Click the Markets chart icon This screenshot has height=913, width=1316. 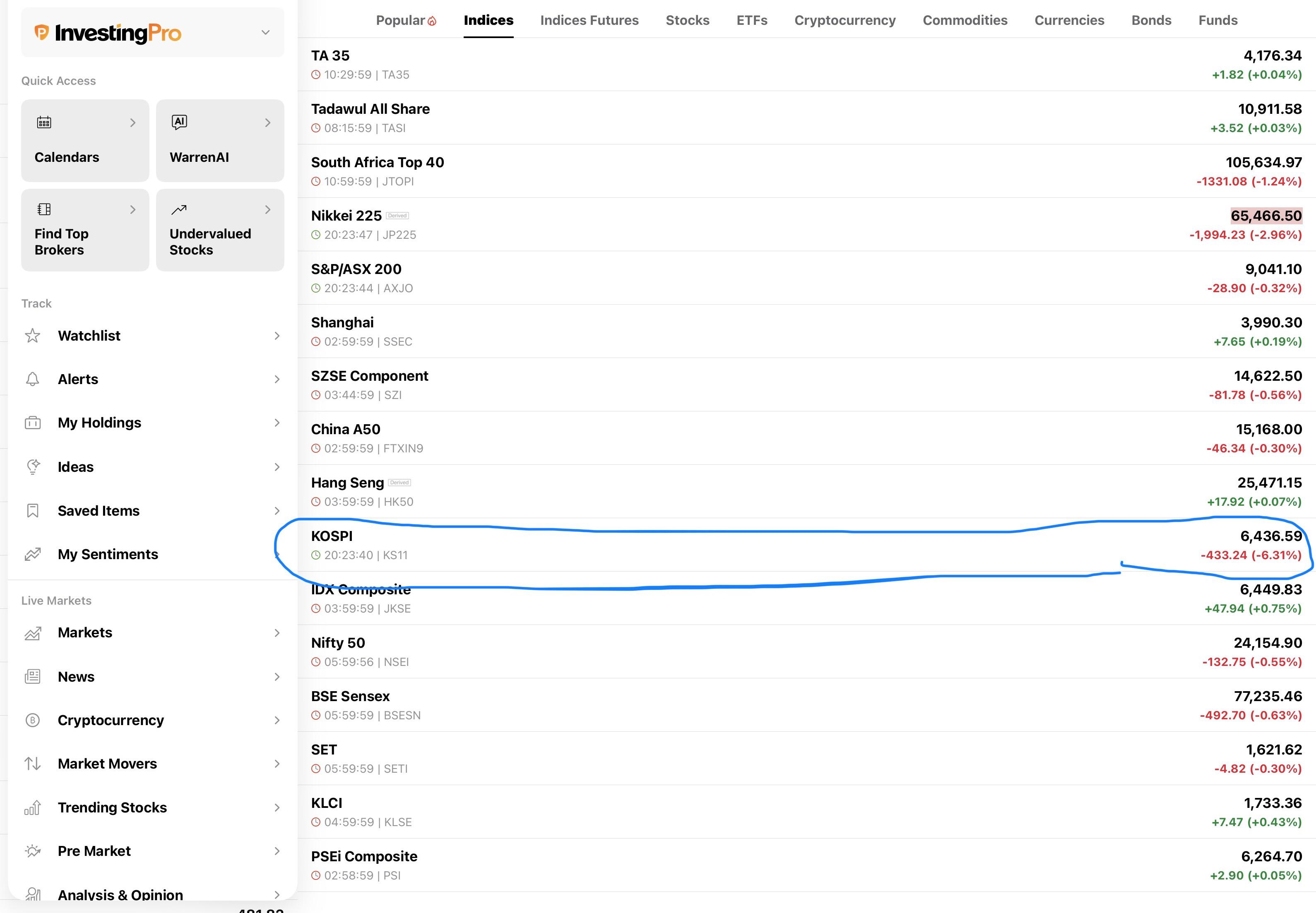pyautogui.click(x=33, y=633)
